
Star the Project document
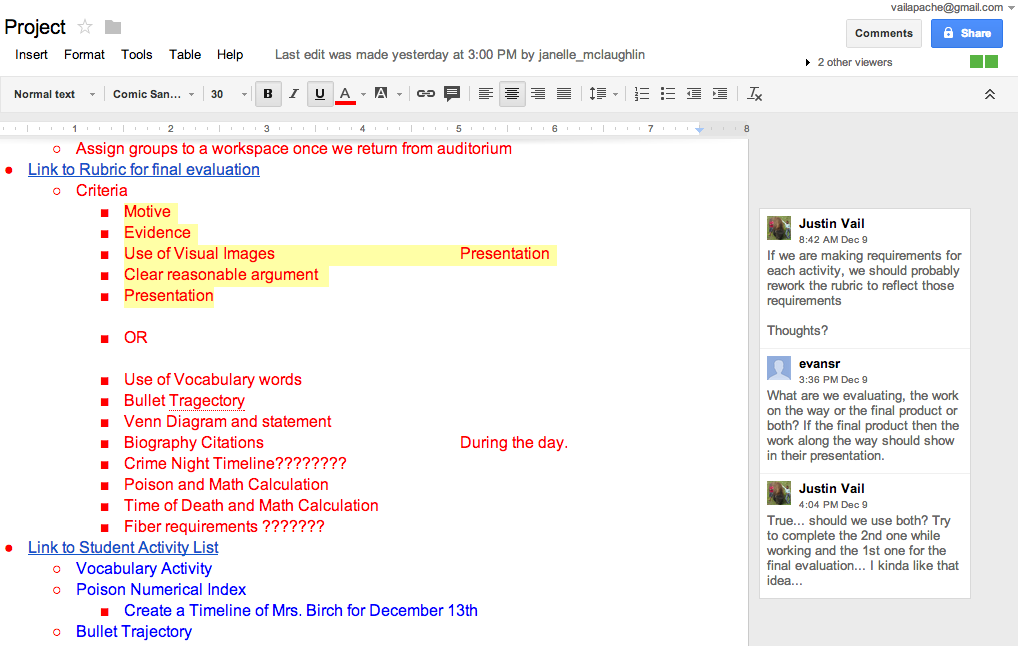click(84, 27)
